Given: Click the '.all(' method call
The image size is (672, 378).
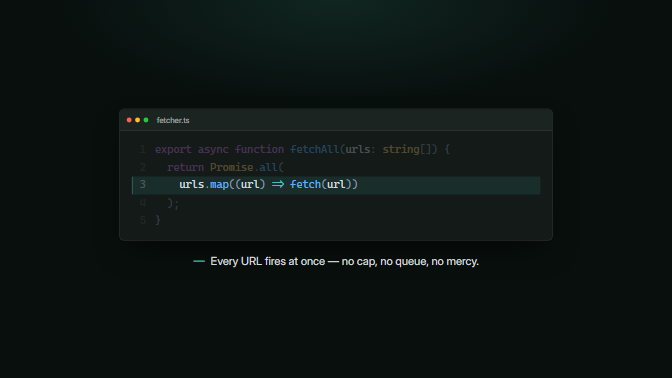Looking at the screenshot, I should point(269,167).
